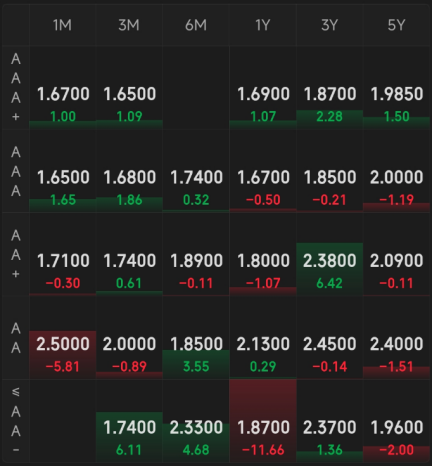The width and height of the screenshot is (432, 466).
Task: Open the ≤AA- 1Y cell with -11.66 change
Action: [263, 421]
